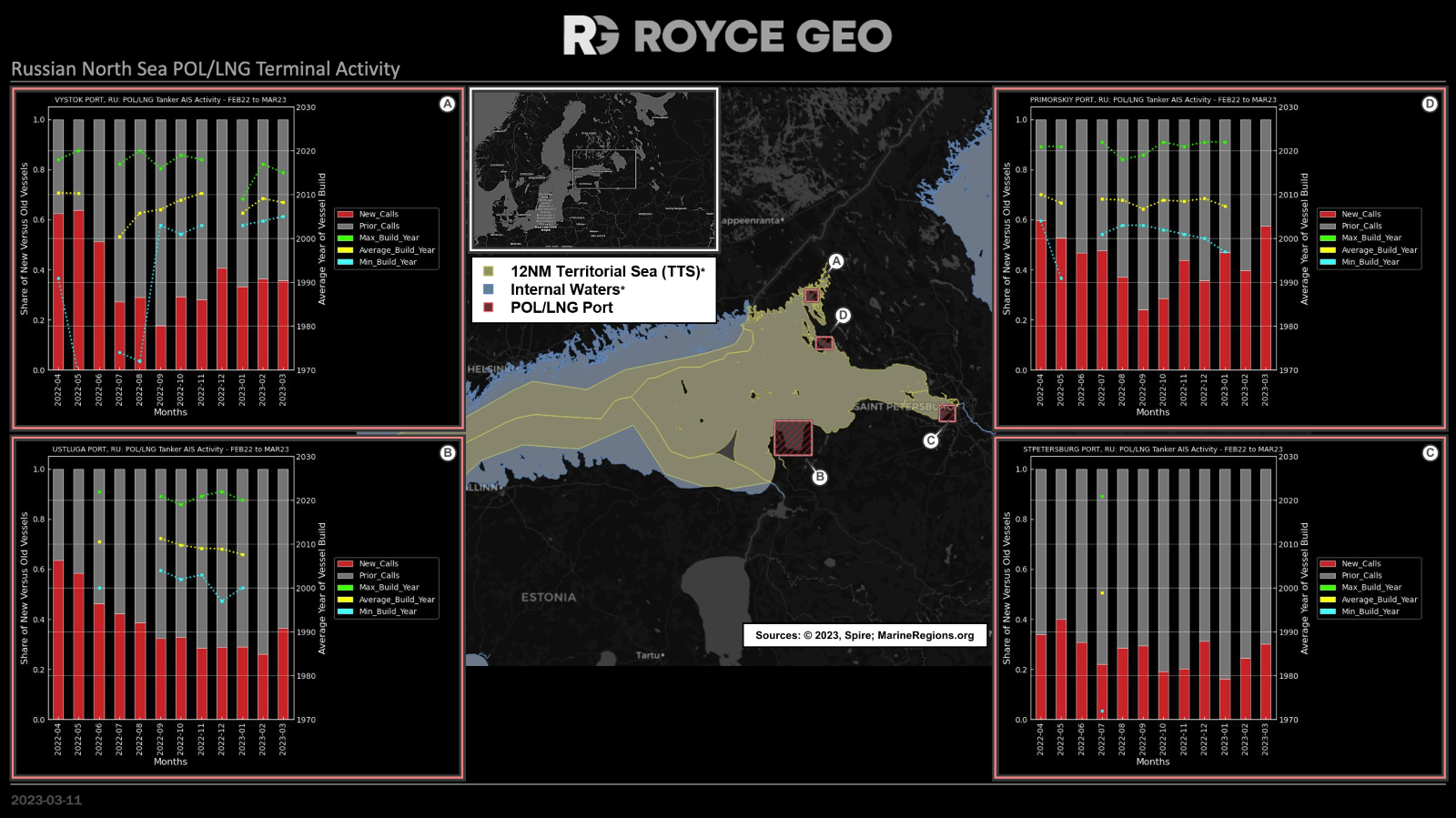The width and height of the screenshot is (1456, 818).
Task: Click the 2022-04 bar in Ust-Luga chart
Action: coord(58,640)
